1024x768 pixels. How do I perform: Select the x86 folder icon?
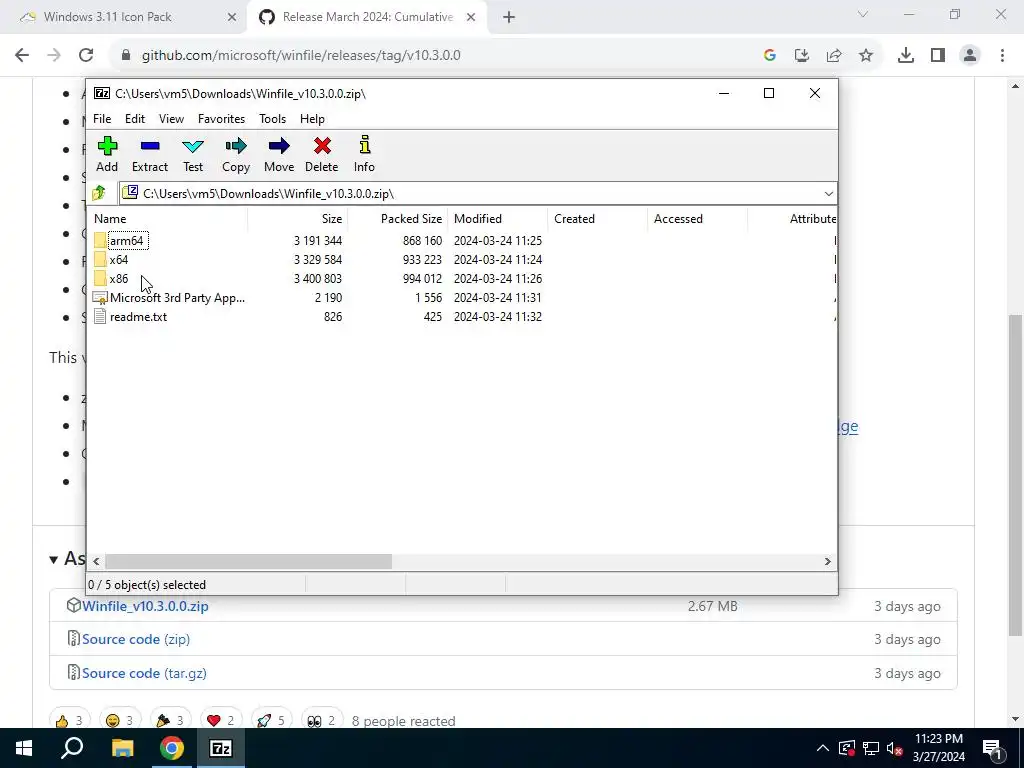click(100, 278)
